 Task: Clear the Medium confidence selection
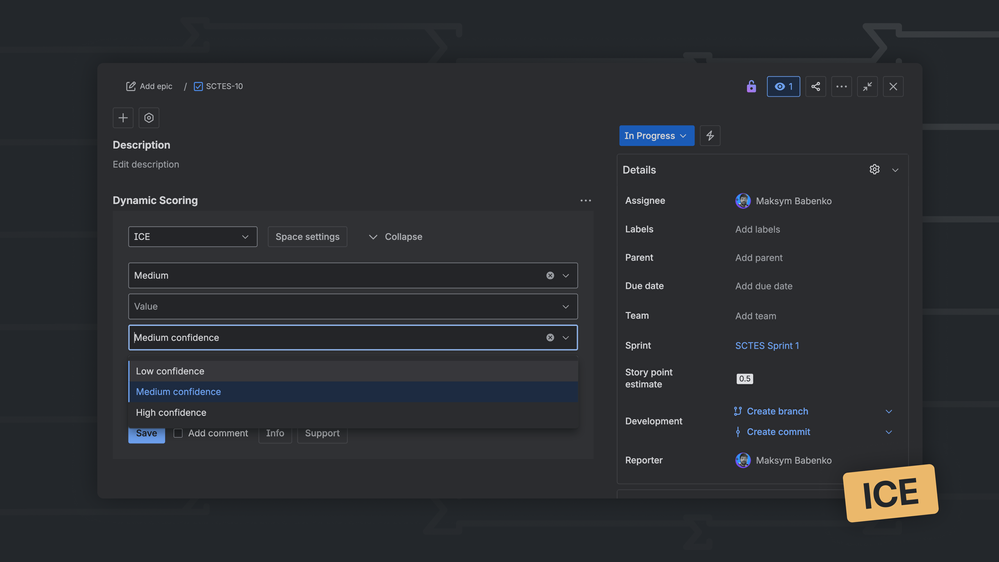click(x=550, y=338)
